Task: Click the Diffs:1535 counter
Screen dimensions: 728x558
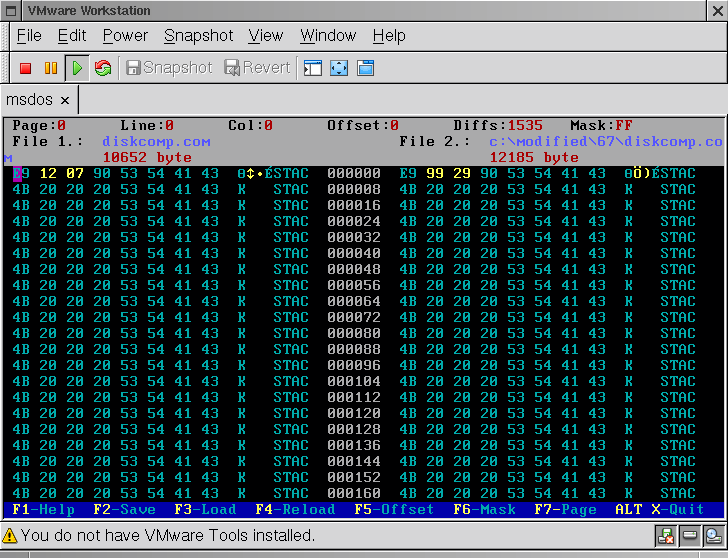Action: (x=498, y=125)
